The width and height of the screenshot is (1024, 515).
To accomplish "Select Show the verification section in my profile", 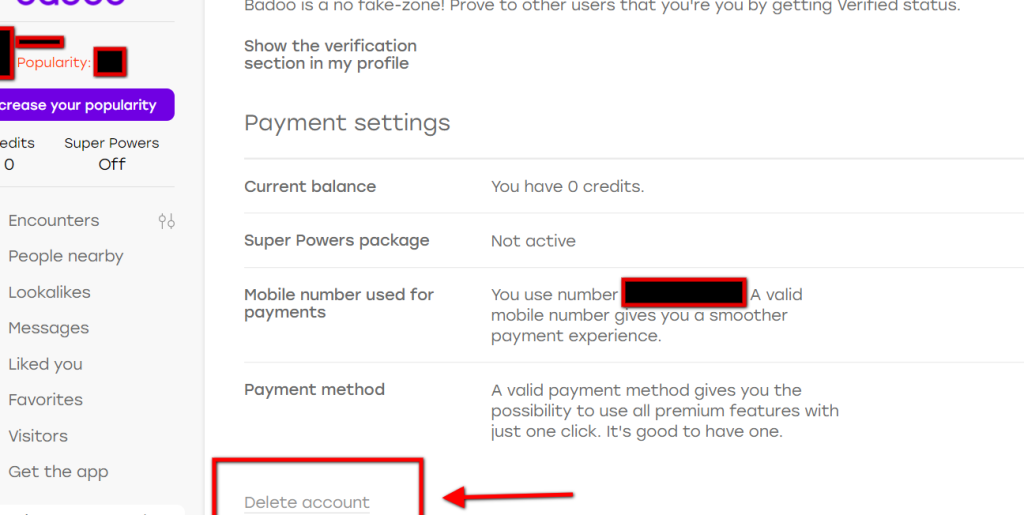I will pos(330,55).
